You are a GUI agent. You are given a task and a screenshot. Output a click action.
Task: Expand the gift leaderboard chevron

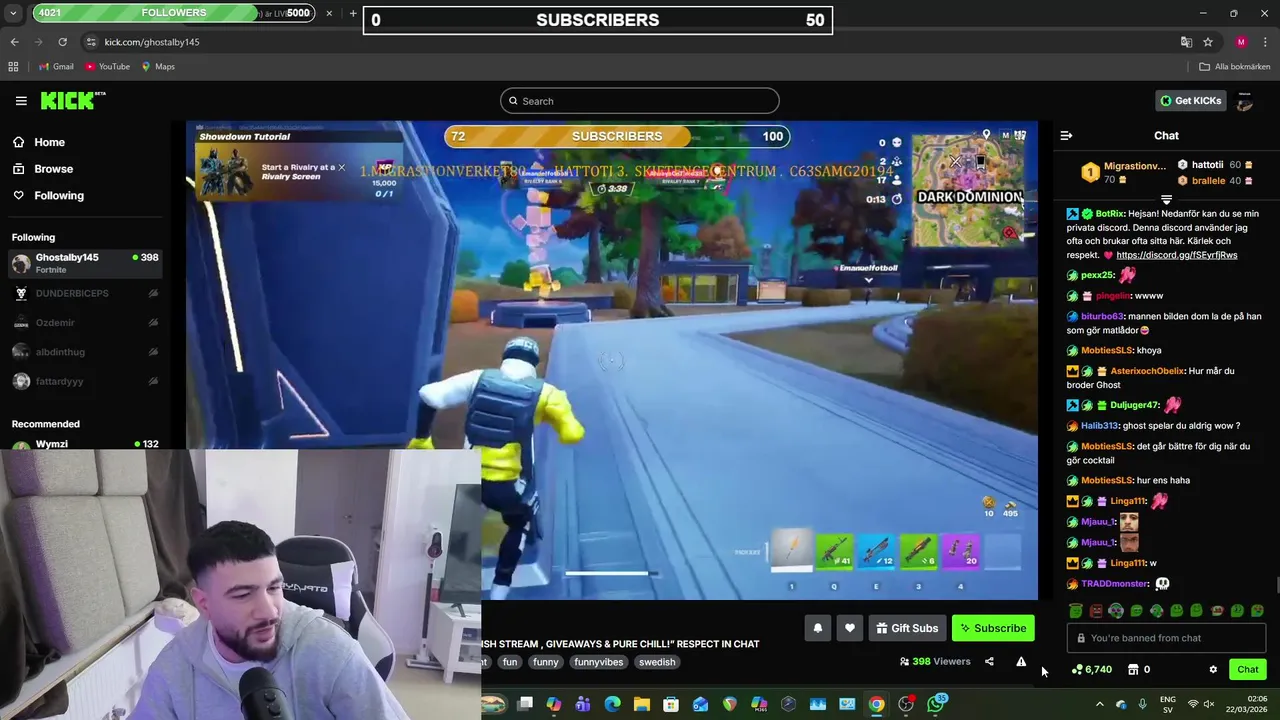[1166, 200]
